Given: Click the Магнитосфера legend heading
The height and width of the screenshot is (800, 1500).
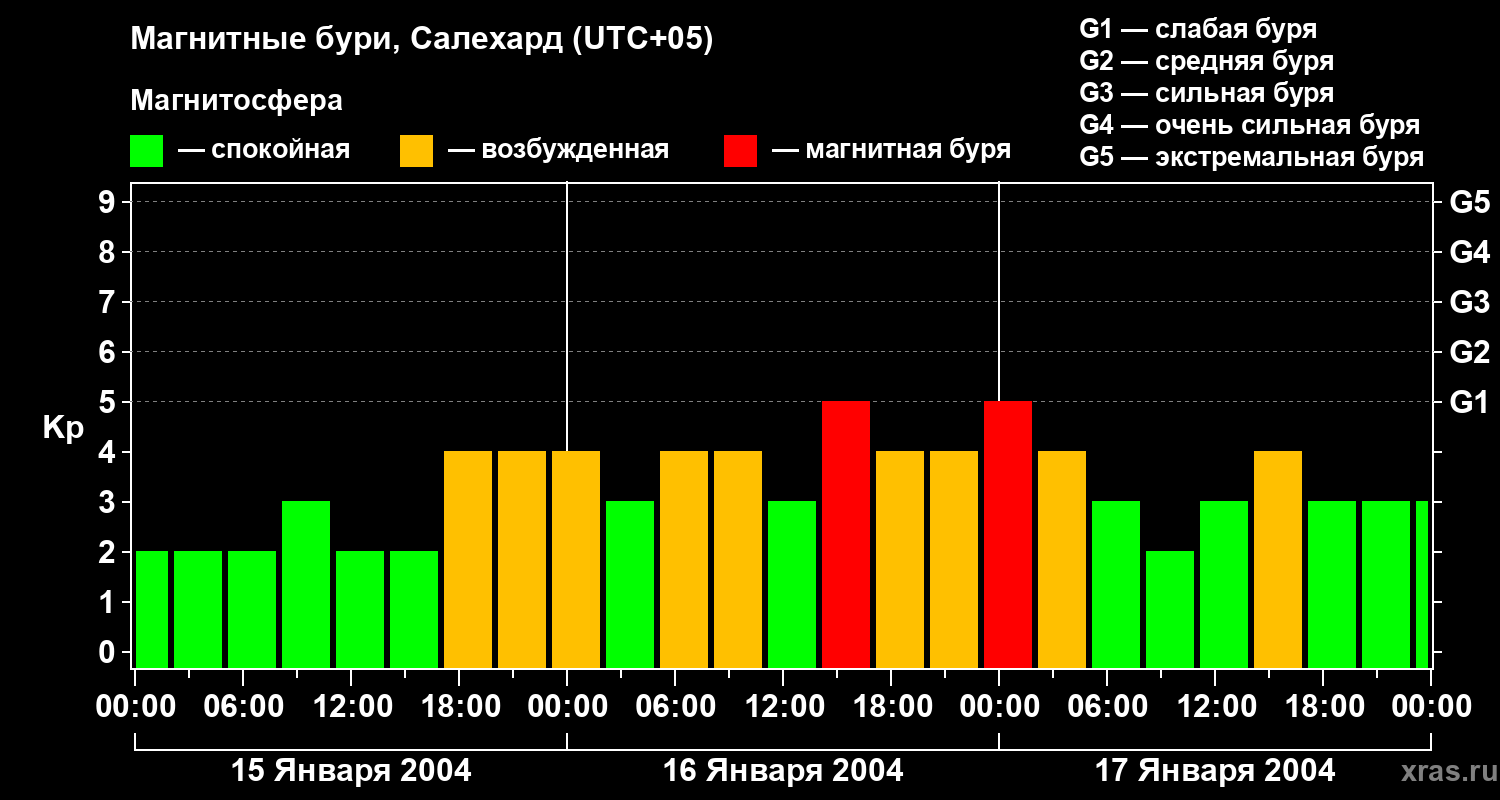Looking at the screenshot, I should pos(237,101).
